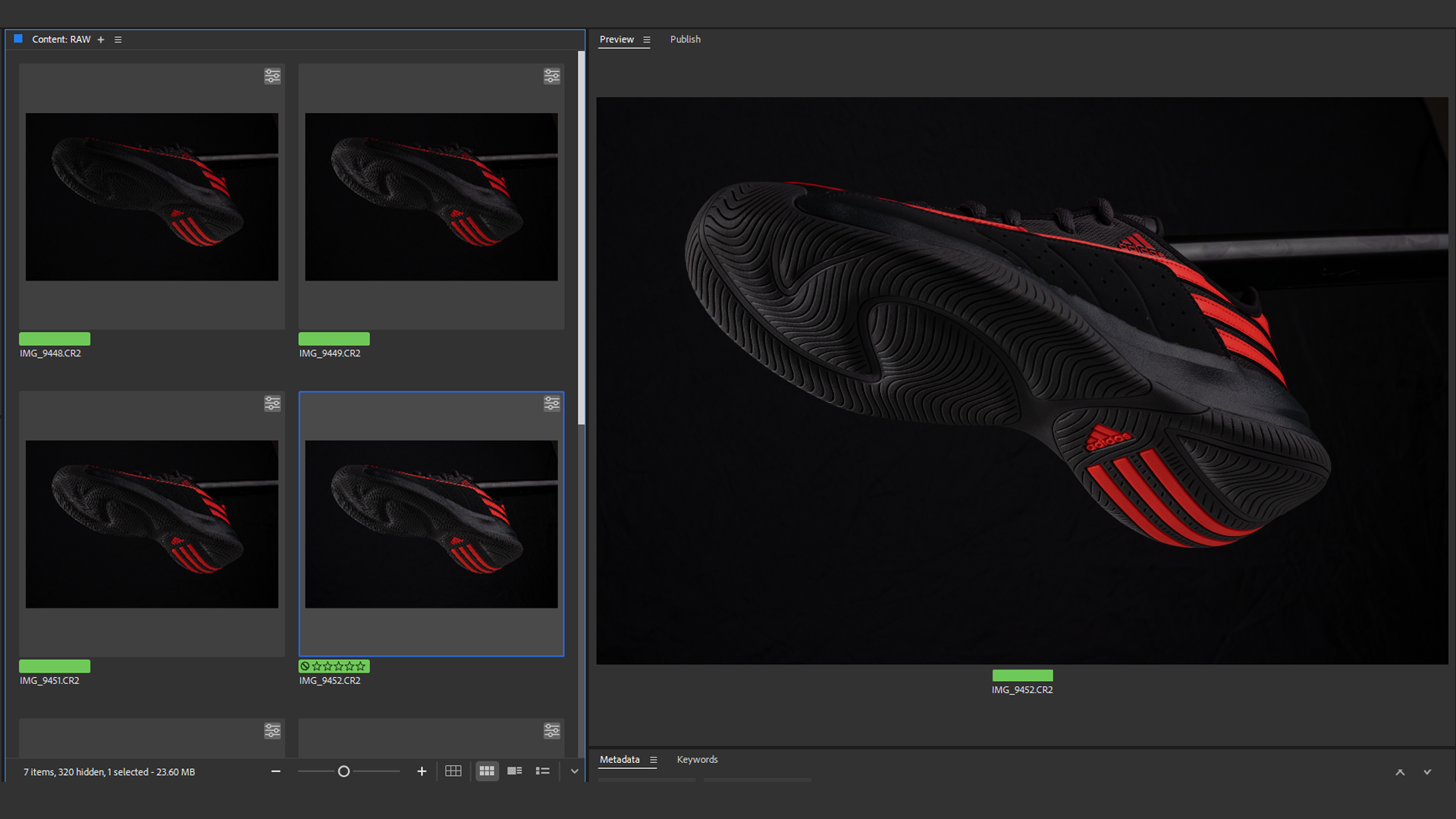The height and width of the screenshot is (819, 1456).
Task: Open Content panel hamburger menu
Action: (118, 39)
